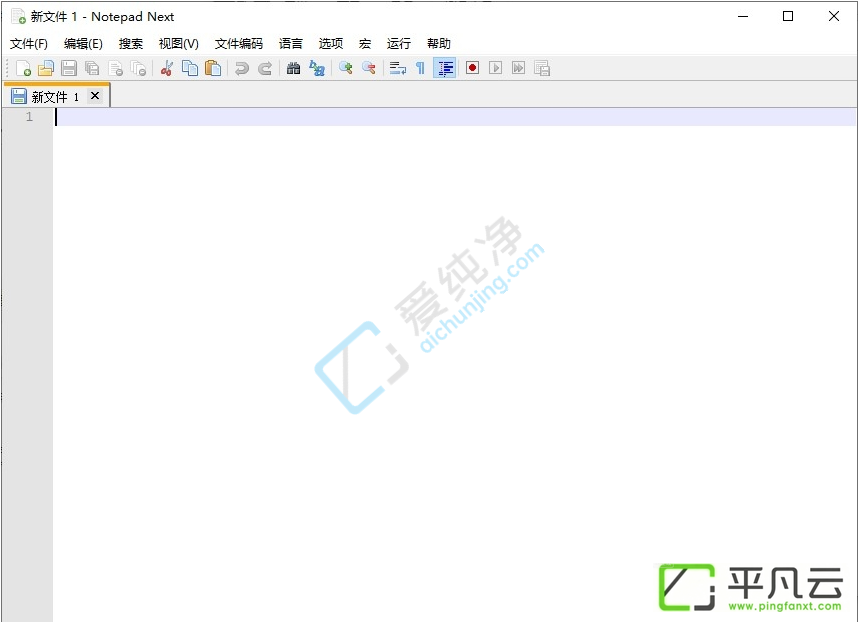Open the 编辑(E) menu

tap(83, 43)
